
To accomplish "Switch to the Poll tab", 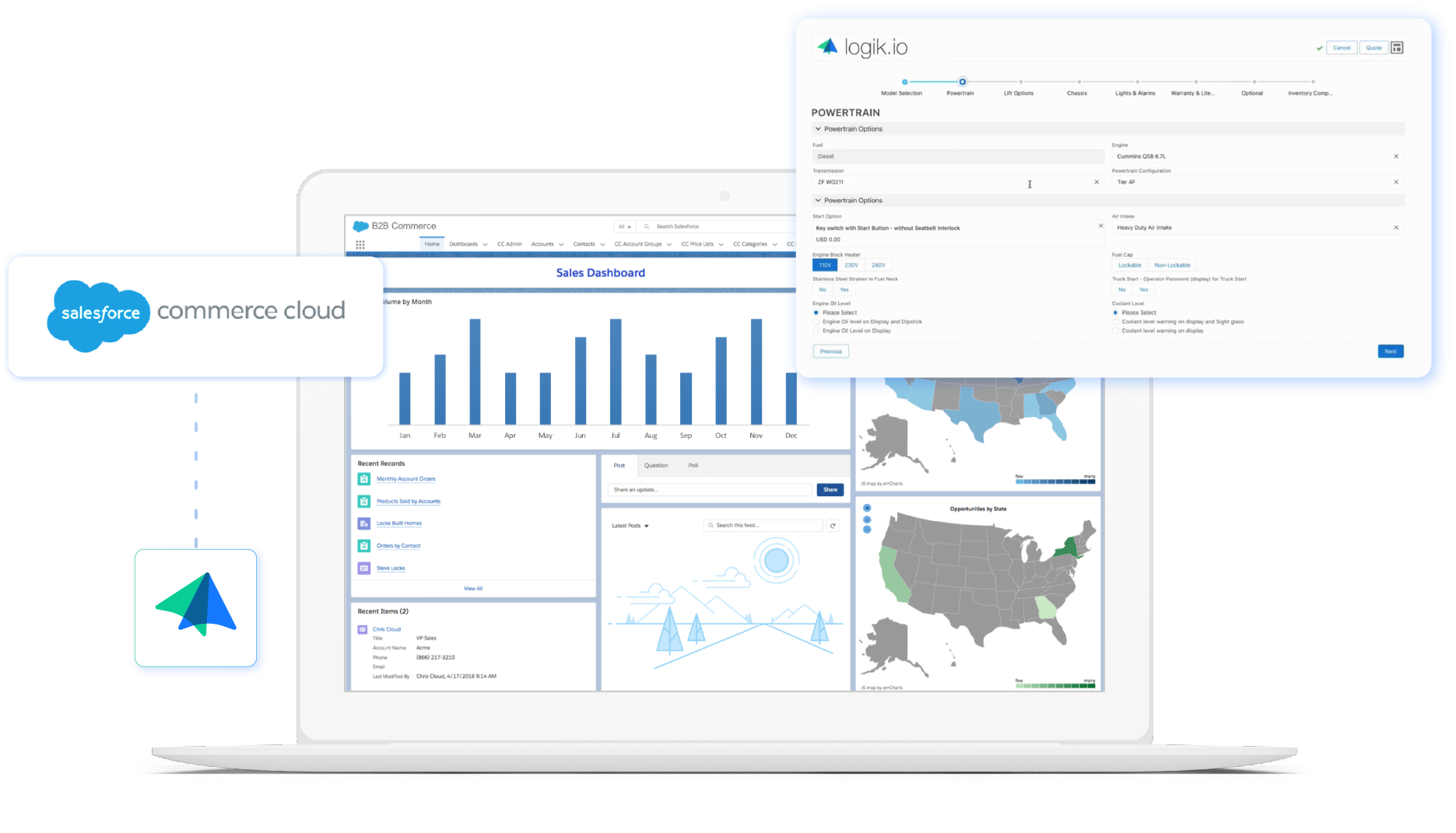I will click(693, 466).
